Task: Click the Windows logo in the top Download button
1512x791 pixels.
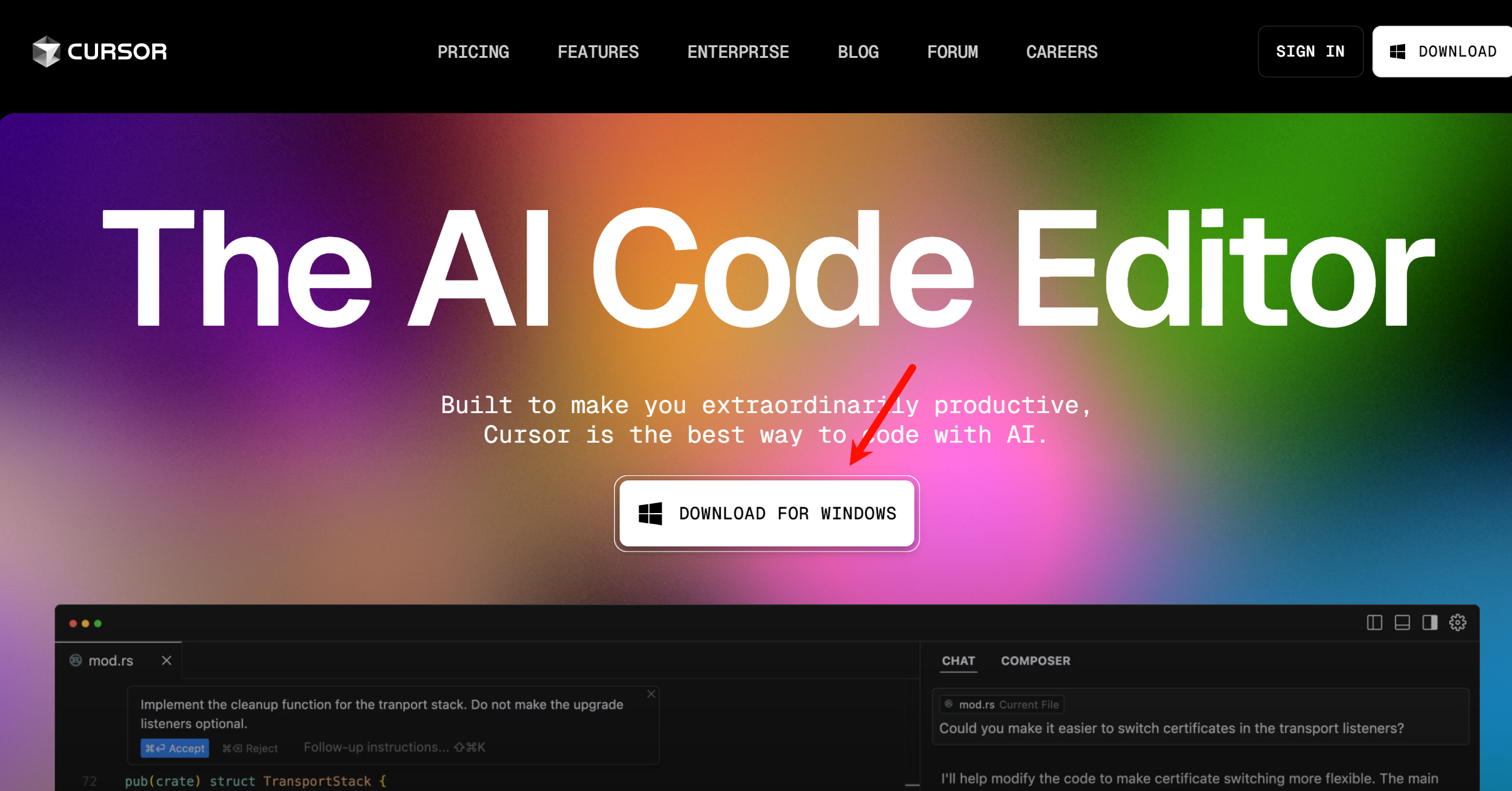Action: coord(1397,52)
